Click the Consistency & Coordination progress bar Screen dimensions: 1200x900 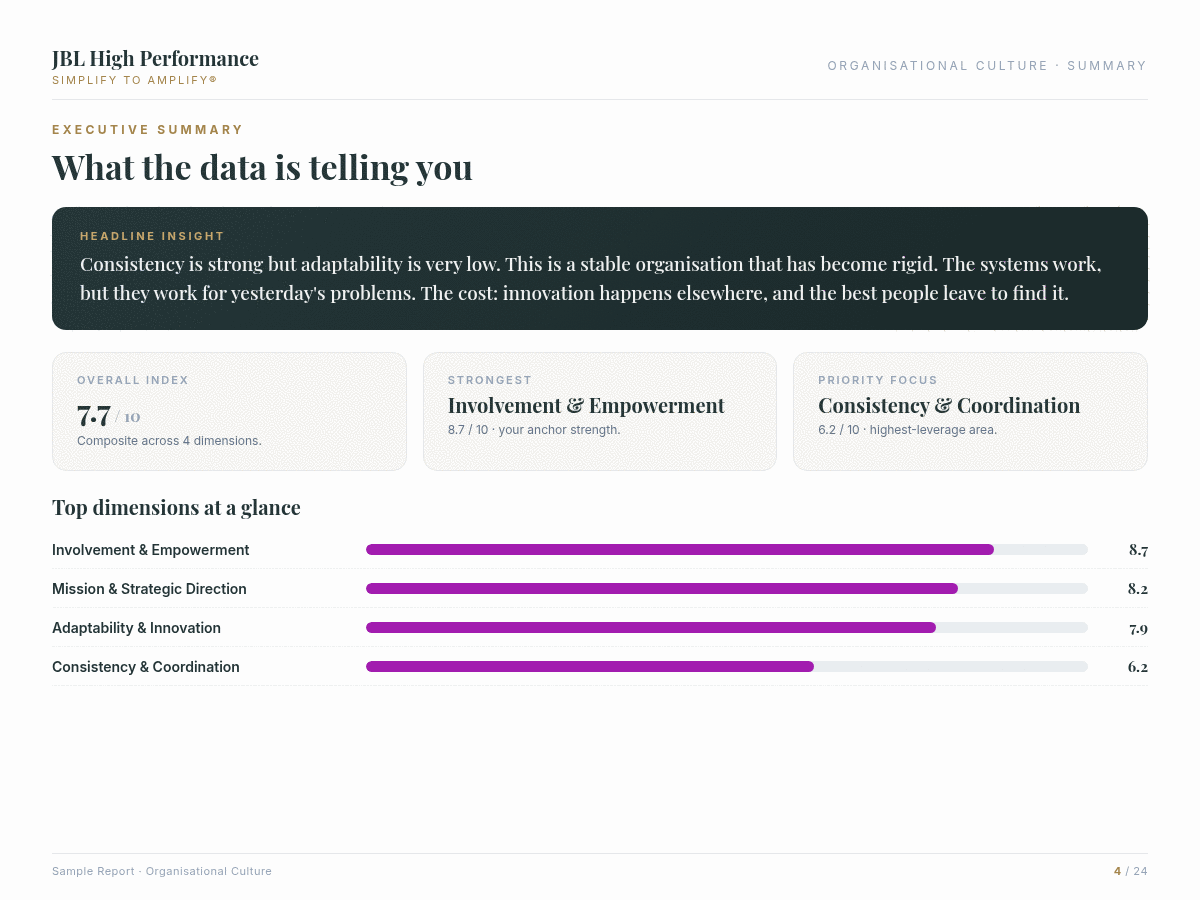click(x=727, y=667)
